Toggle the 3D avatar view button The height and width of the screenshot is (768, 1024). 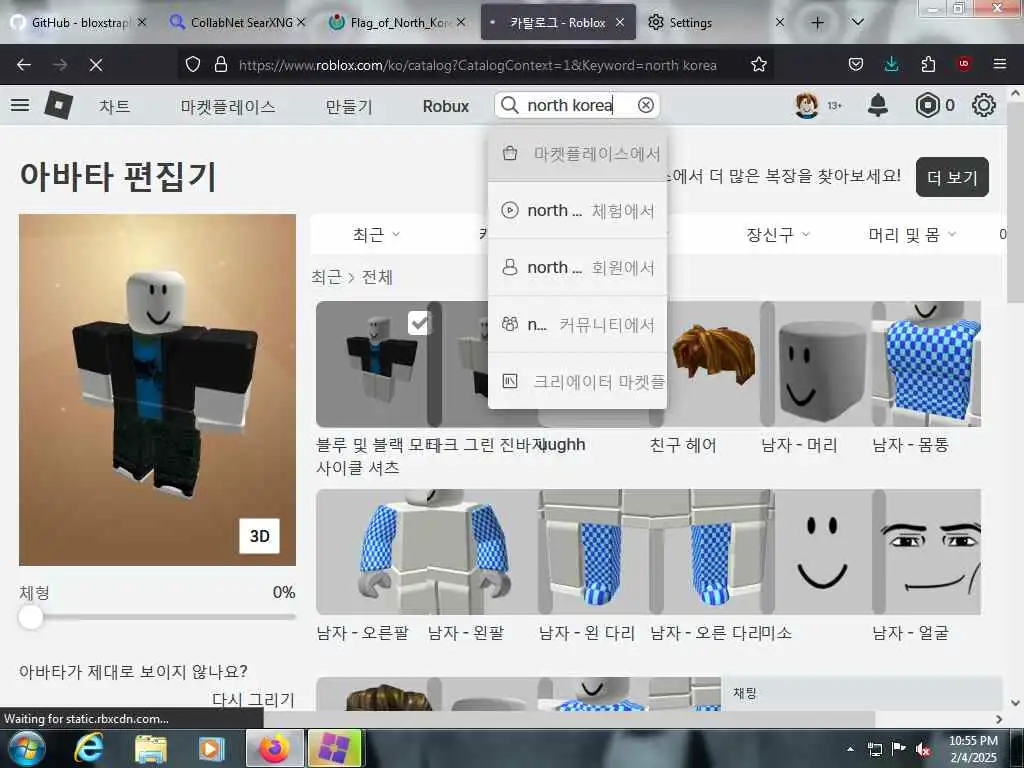259,536
